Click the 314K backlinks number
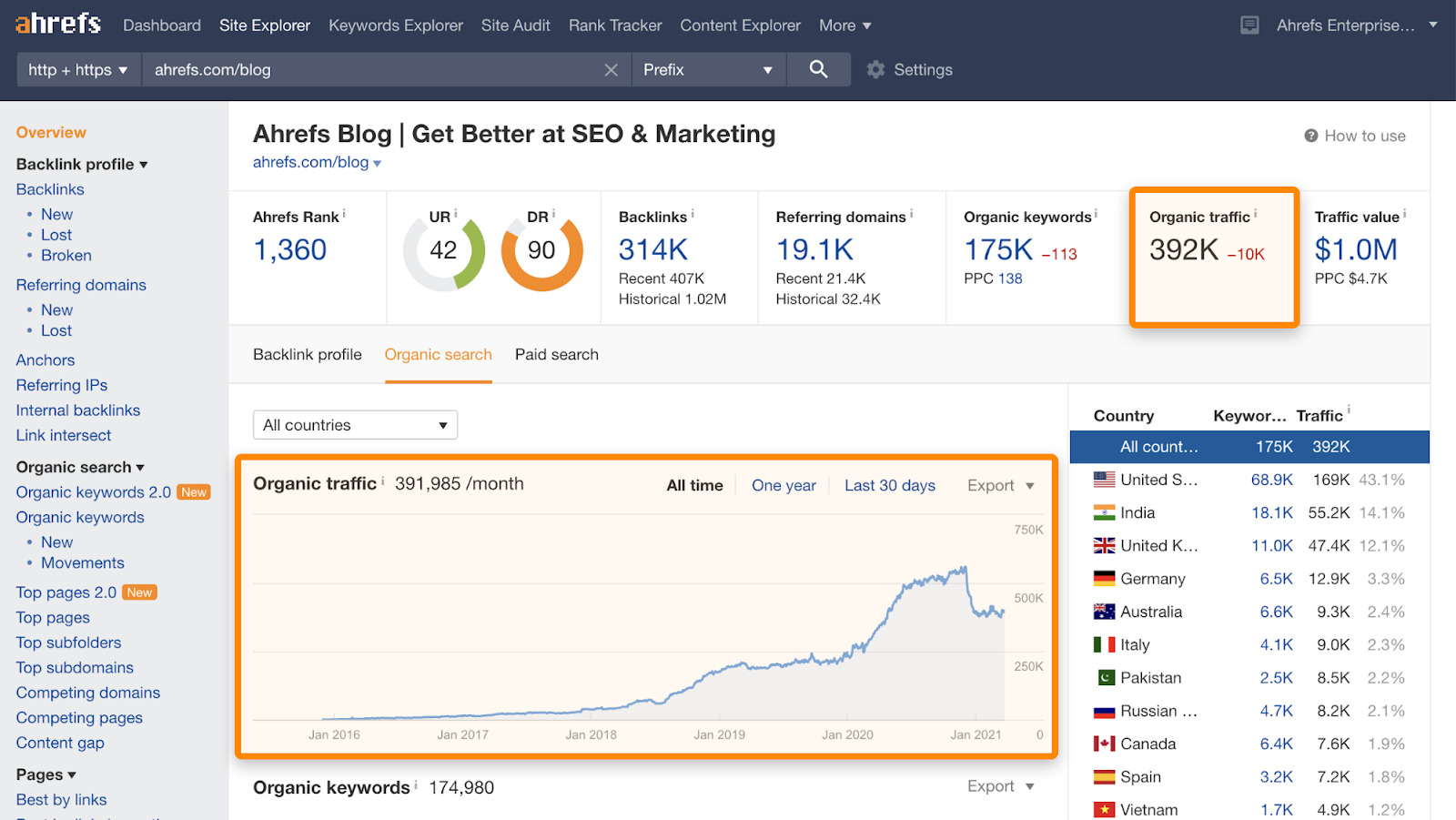 pyautogui.click(x=652, y=249)
